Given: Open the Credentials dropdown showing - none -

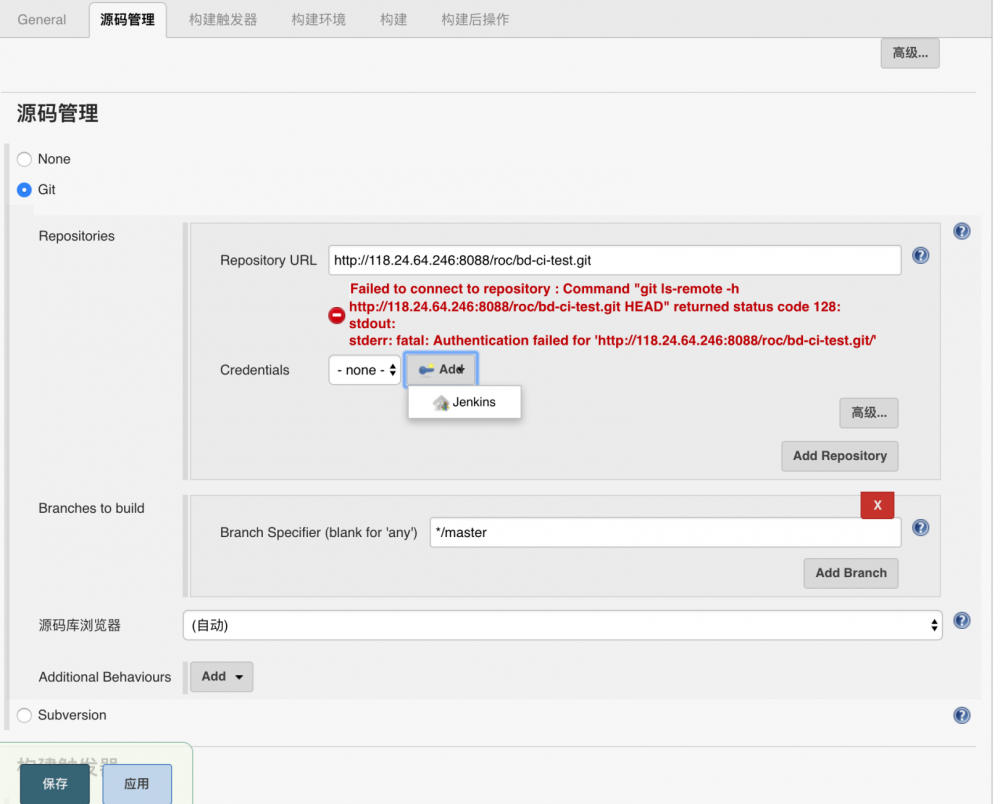Looking at the screenshot, I should point(364,369).
